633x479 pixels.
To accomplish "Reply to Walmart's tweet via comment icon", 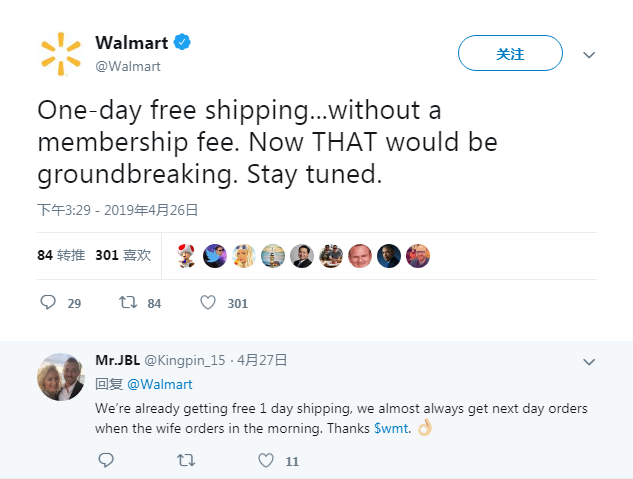I will coord(47,302).
